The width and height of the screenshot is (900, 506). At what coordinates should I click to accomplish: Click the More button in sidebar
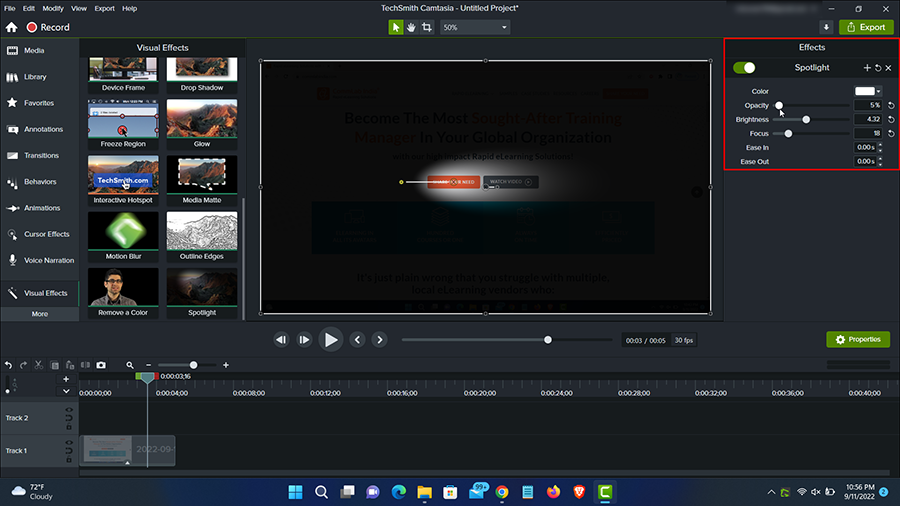(40, 314)
